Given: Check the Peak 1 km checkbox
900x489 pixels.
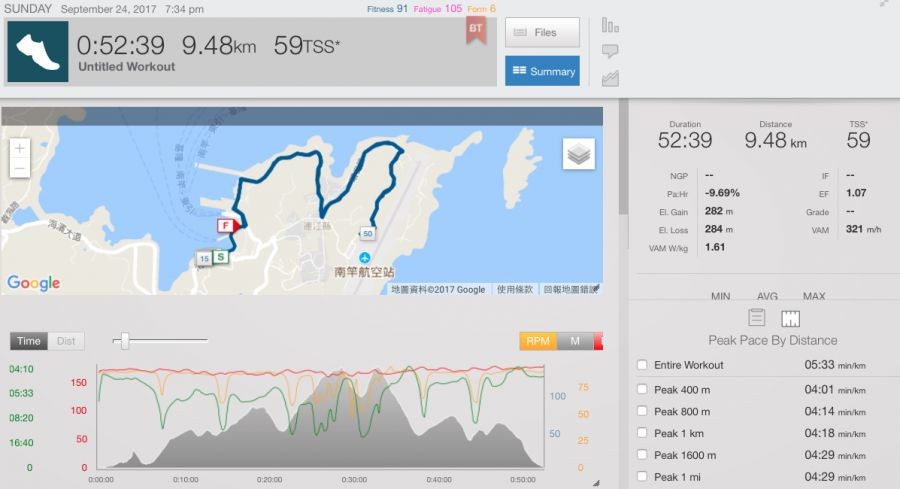Looking at the screenshot, I should coord(642,433).
